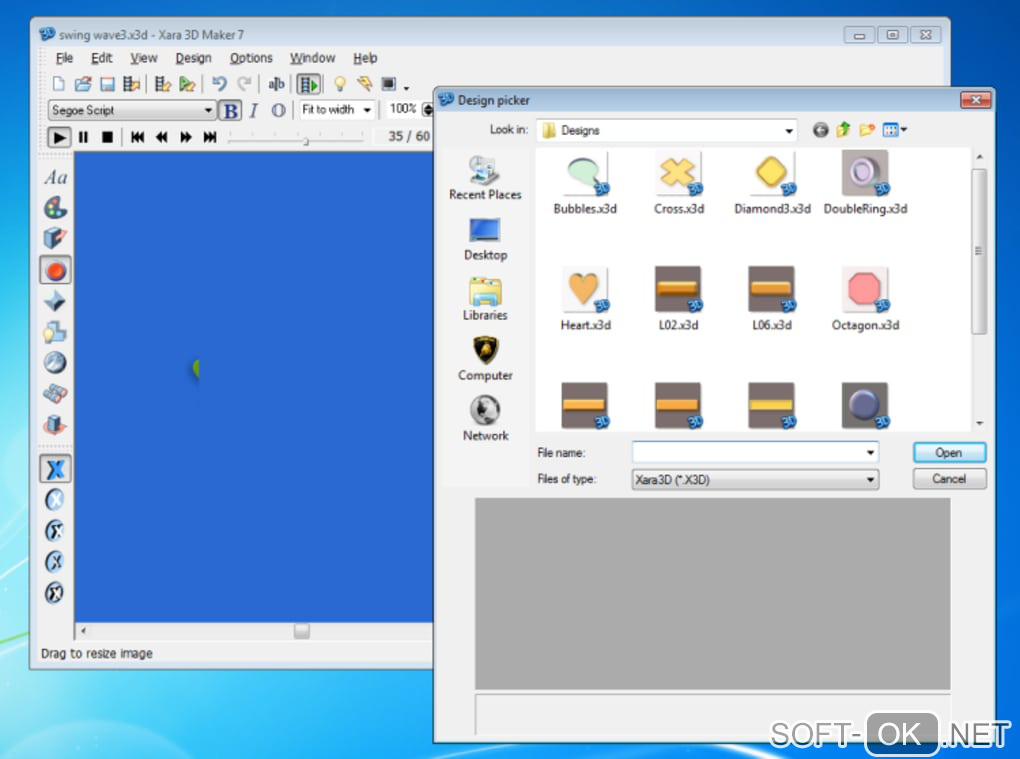
Task: Click the Undo arrow icon
Action: tap(219, 84)
